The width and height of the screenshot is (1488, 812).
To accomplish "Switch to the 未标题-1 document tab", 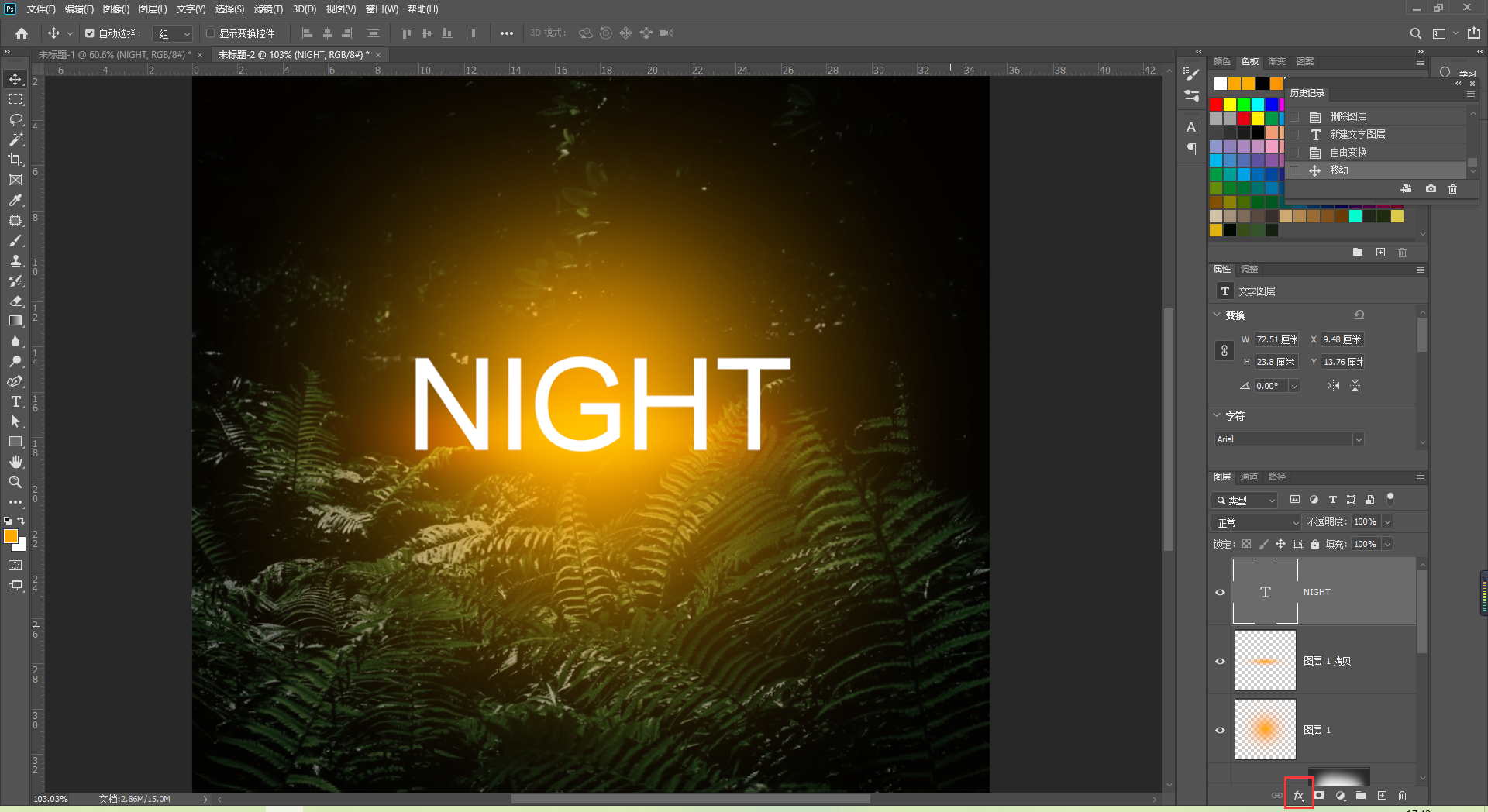I will [x=115, y=55].
